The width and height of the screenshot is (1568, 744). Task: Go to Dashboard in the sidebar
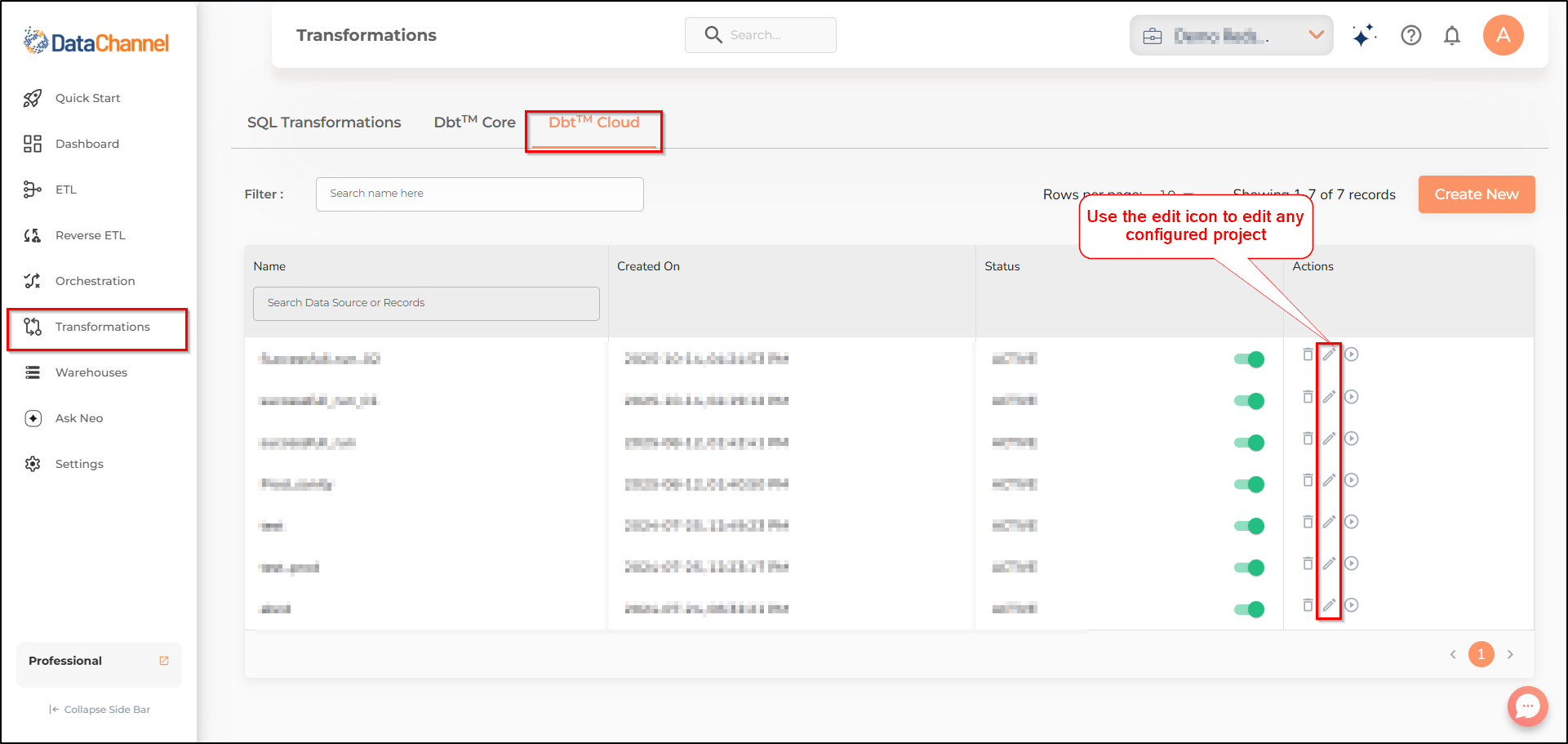pyautogui.click(x=71, y=144)
